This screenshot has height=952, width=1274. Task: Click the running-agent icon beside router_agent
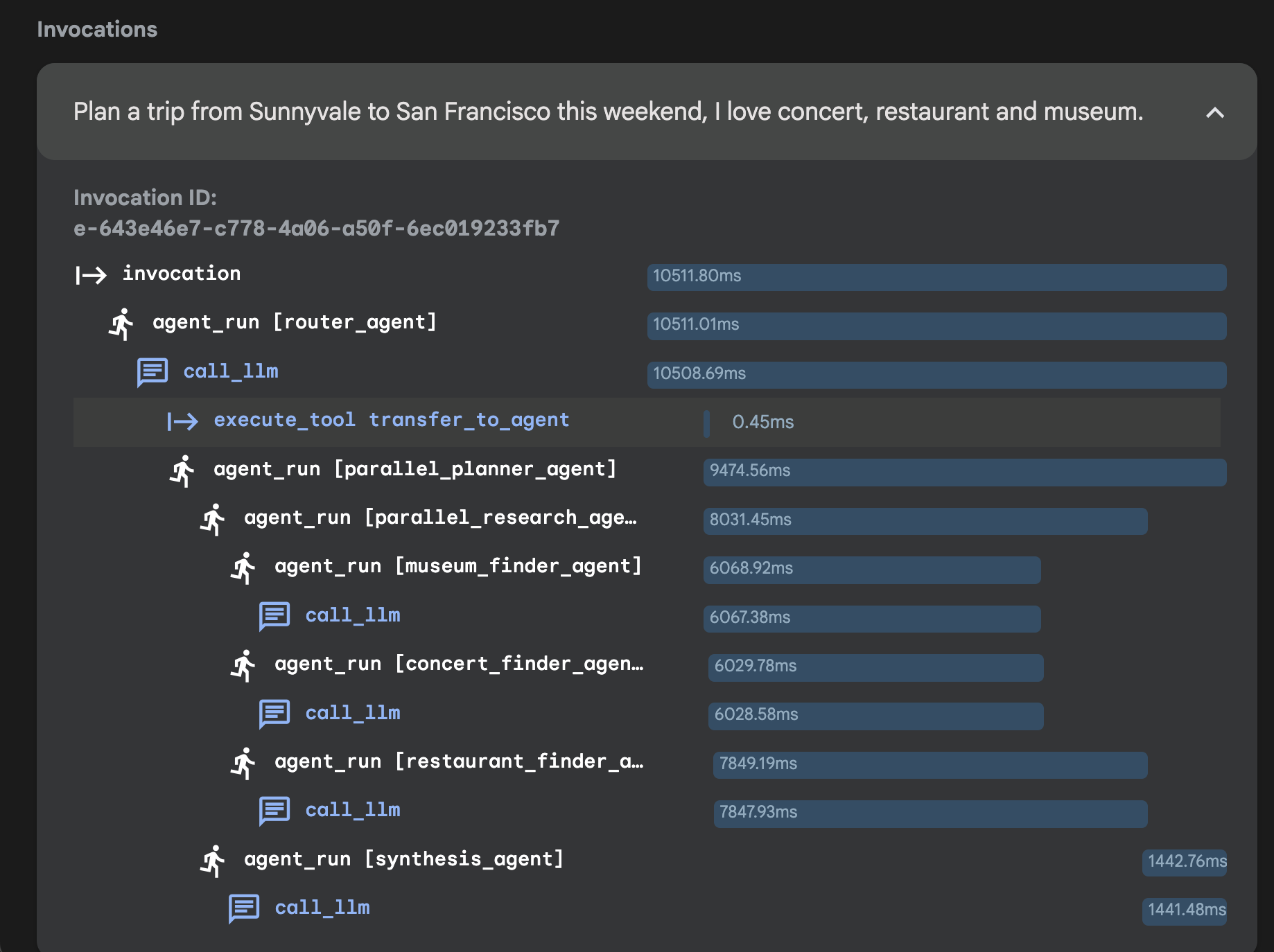click(121, 323)
